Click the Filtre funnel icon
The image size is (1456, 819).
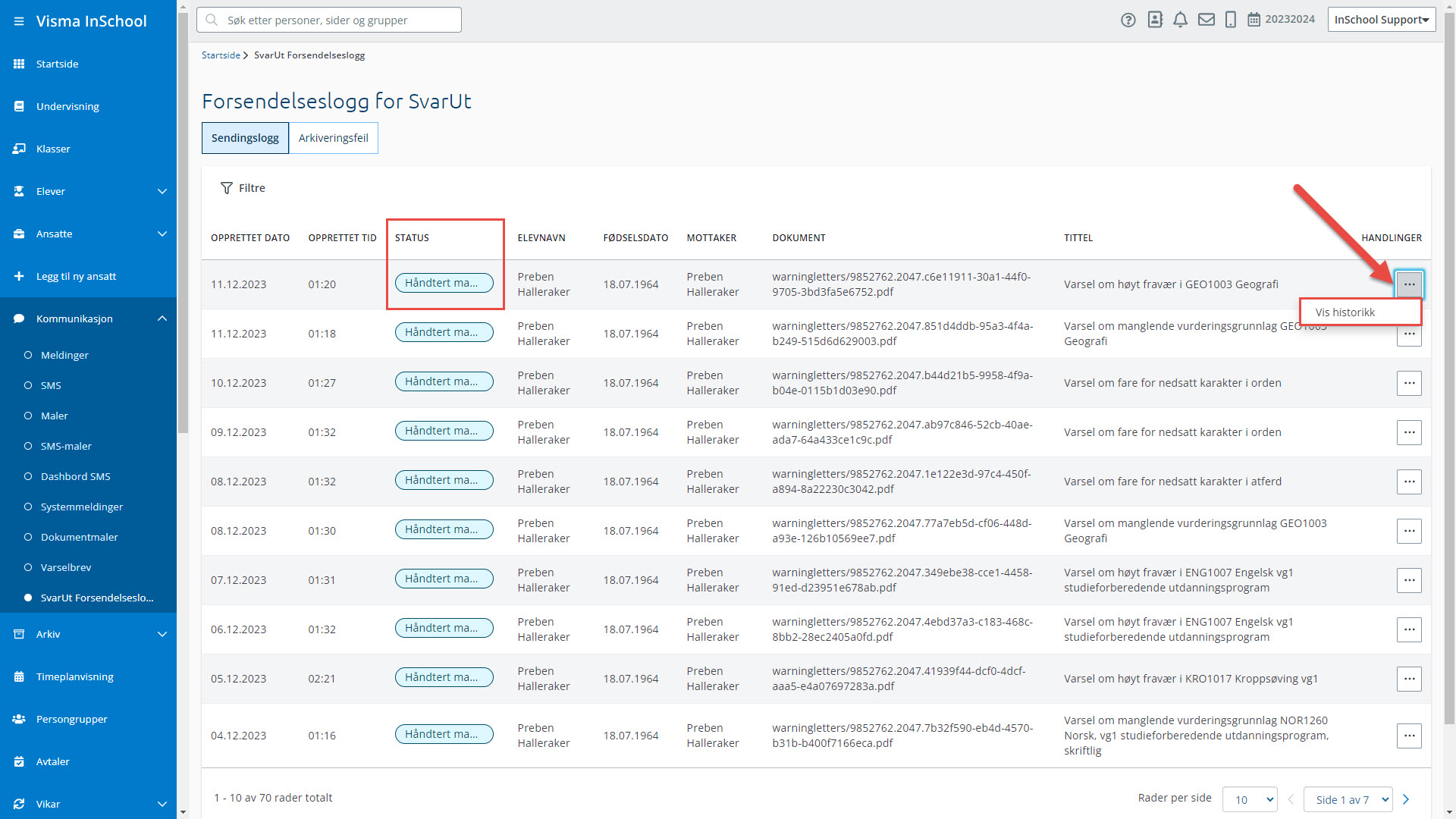[x=227, y=188]
